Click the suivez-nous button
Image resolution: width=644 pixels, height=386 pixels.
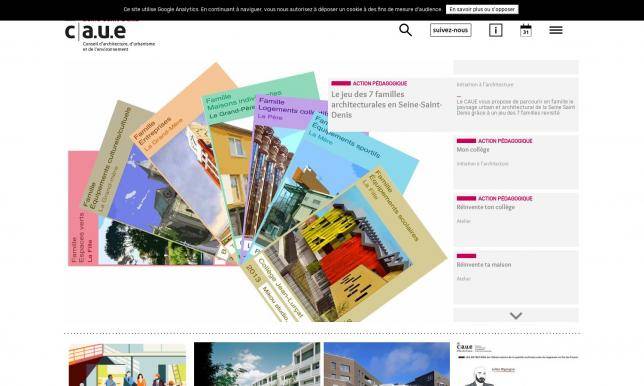pos(451,30)
